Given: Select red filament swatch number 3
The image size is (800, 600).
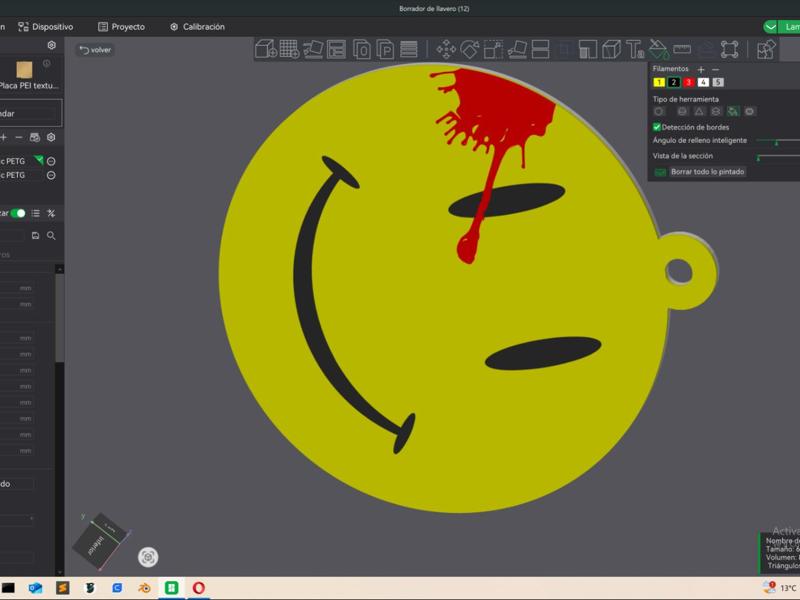Looking at the screenshot, I should point(688,82).
